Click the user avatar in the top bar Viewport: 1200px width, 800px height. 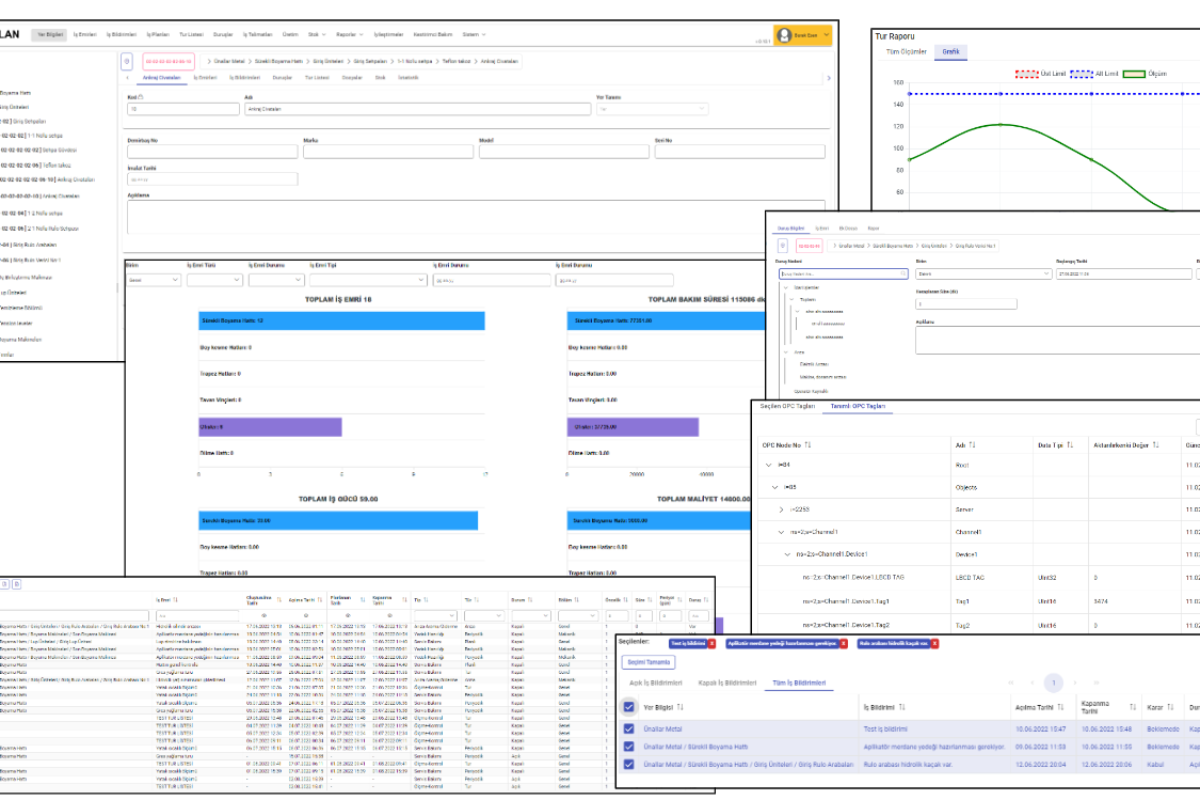(x=784, y=35)
